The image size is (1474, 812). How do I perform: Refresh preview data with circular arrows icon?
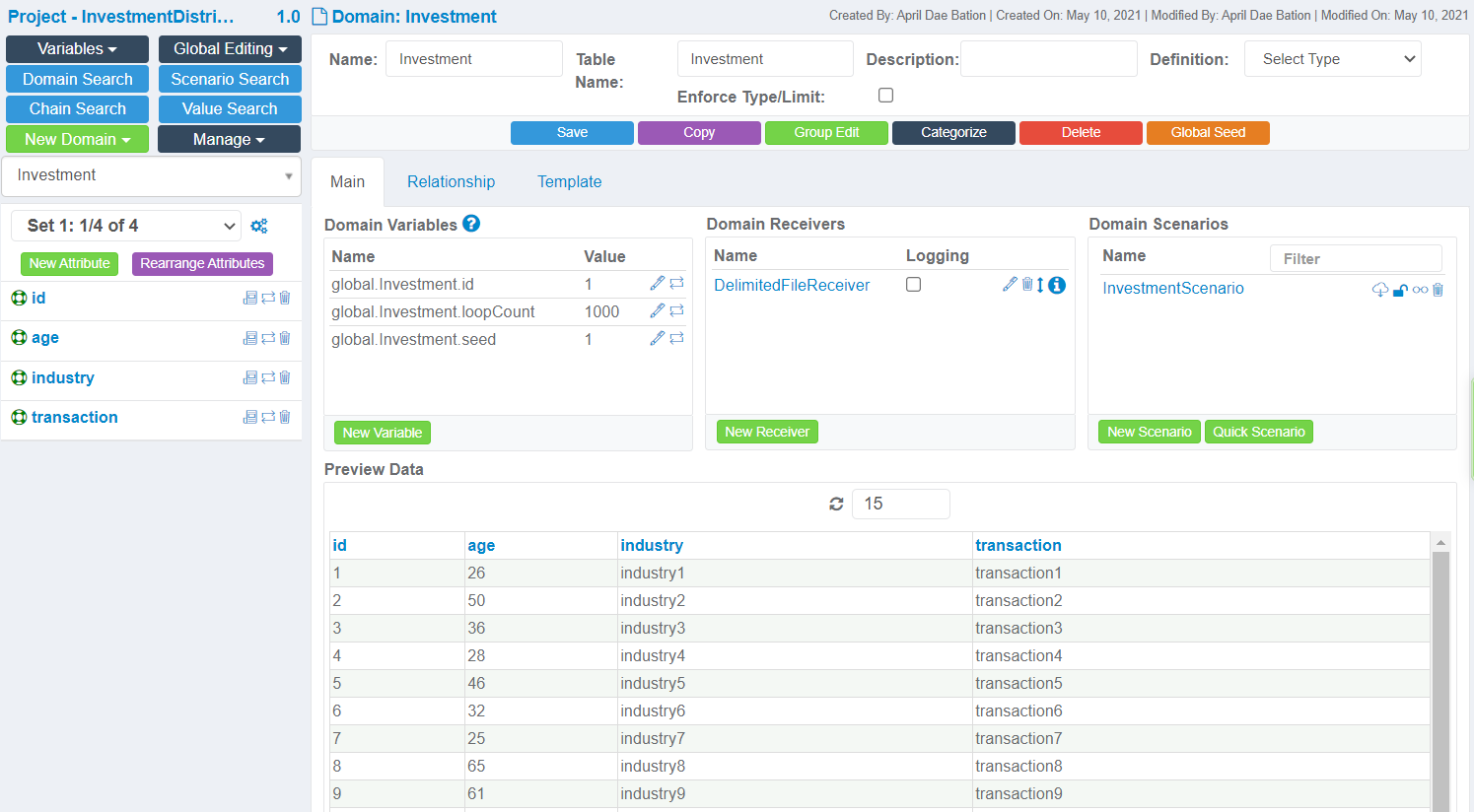[x=836, y=504]
